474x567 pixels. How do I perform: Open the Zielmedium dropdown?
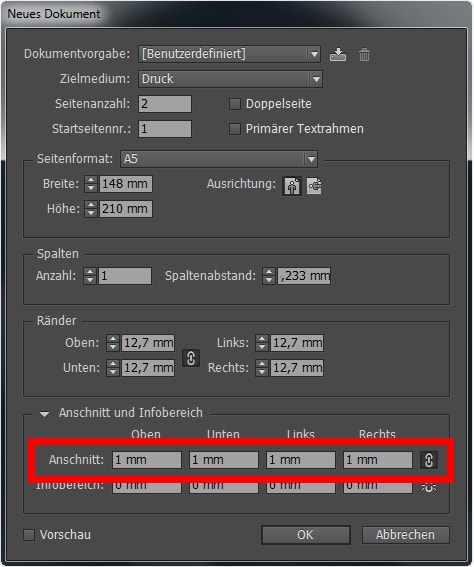(x=230, y=79)
